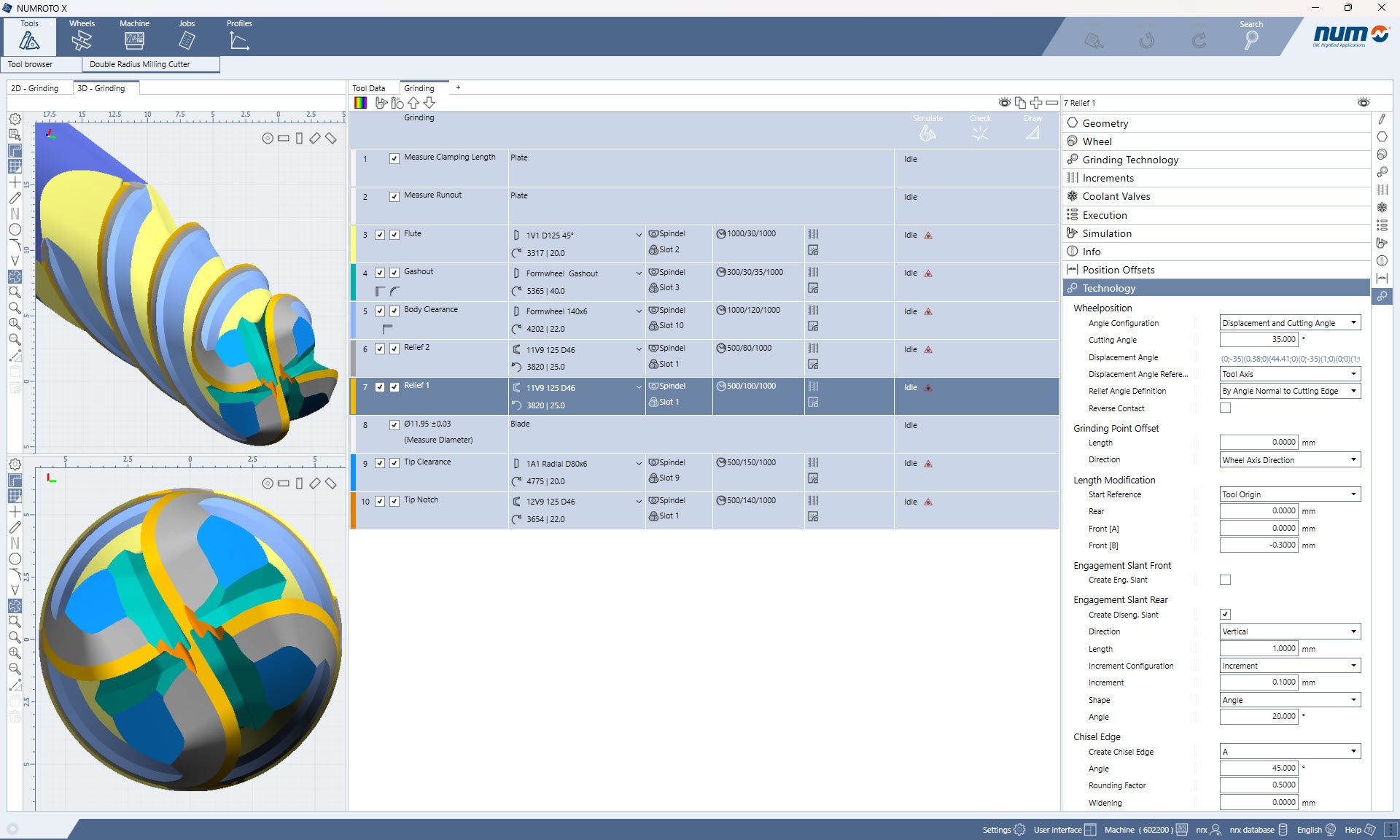Uncheck Measure Runout checkbox
The image size is (1400, 840).
click(x=394, y=197)
